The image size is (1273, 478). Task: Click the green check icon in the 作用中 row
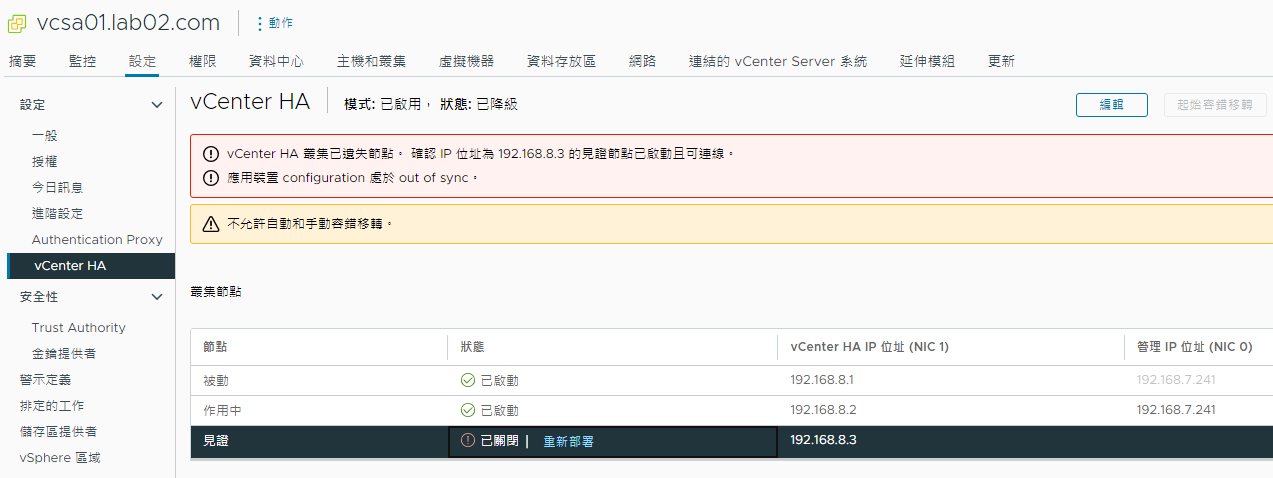pos(467,410)
